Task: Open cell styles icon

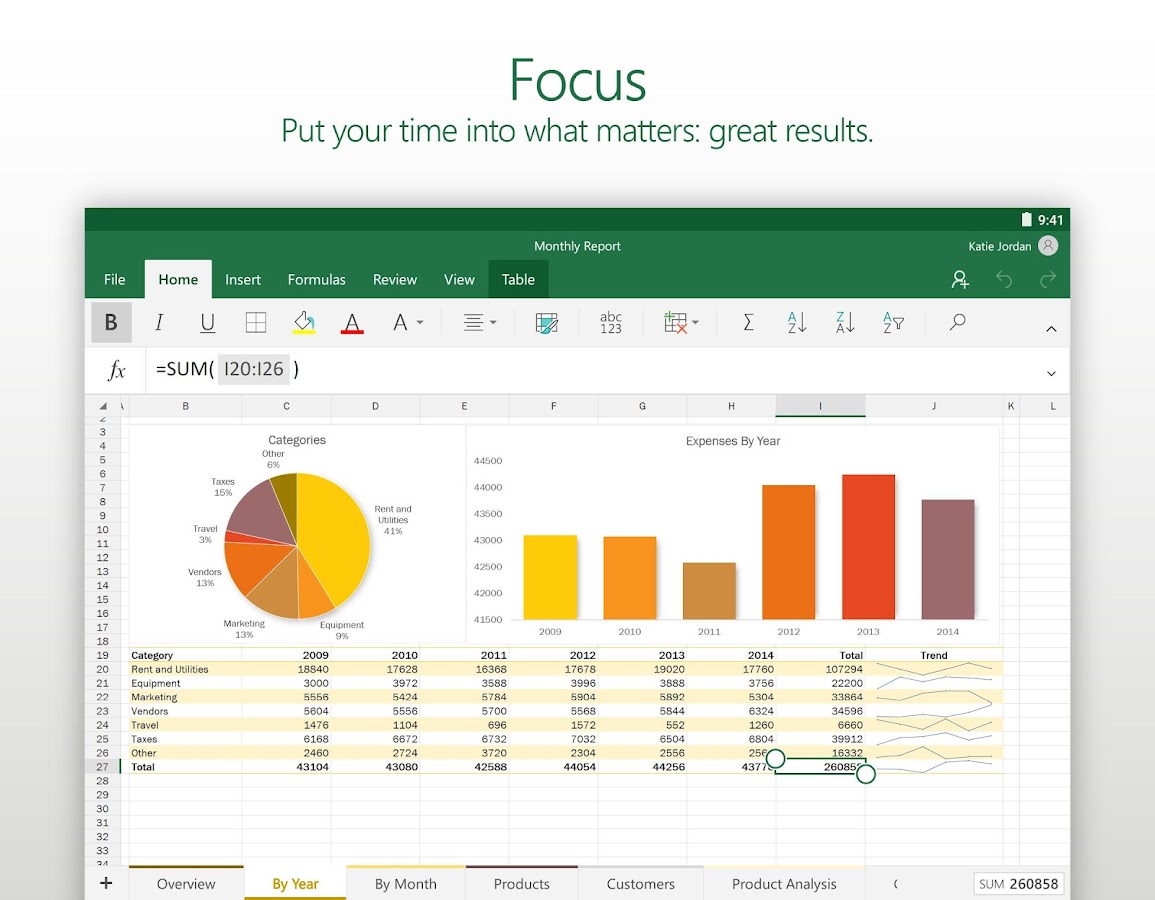Action: click(x=547, y=323)
